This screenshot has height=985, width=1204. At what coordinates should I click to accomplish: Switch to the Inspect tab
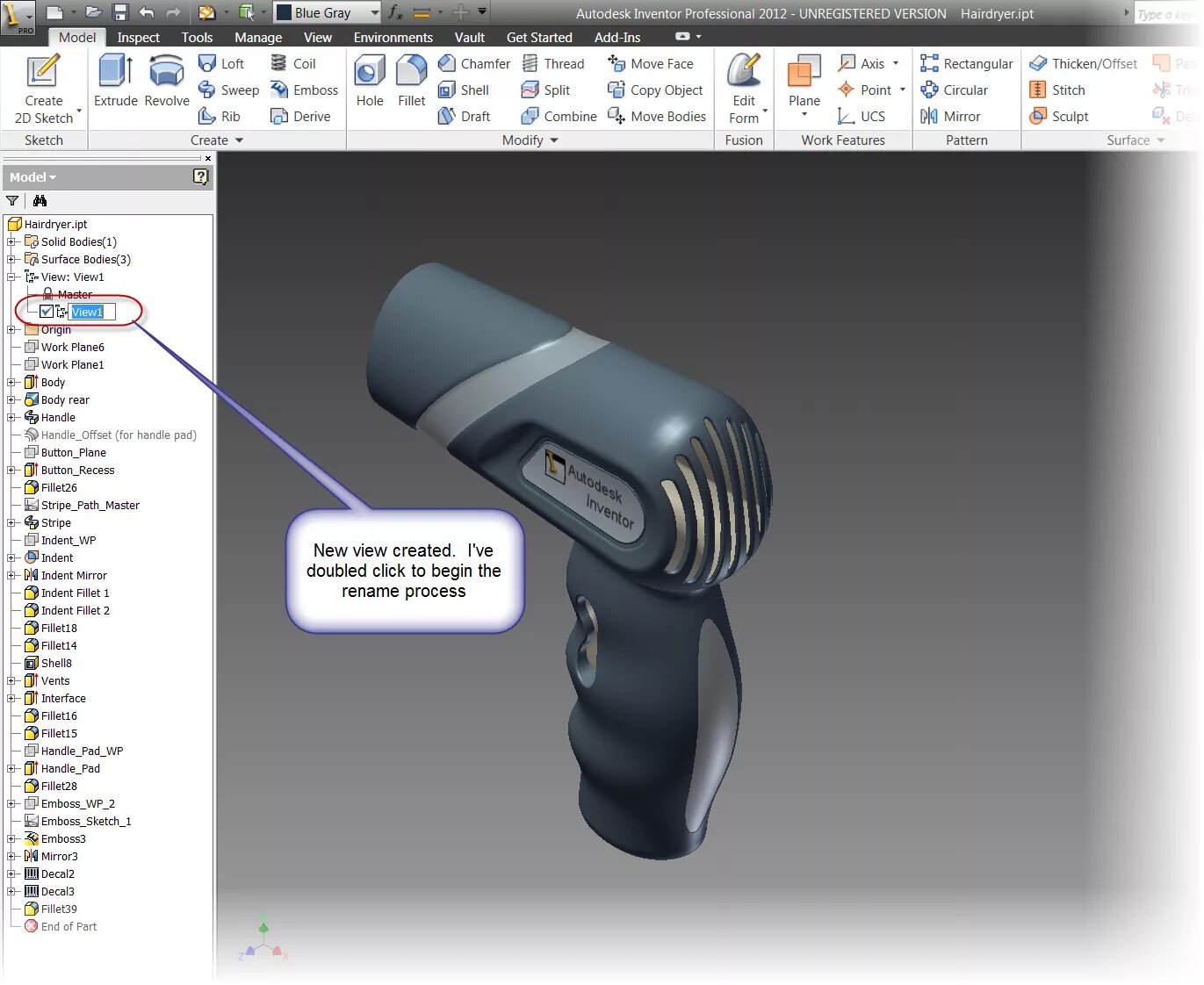(x=139, y=37)
